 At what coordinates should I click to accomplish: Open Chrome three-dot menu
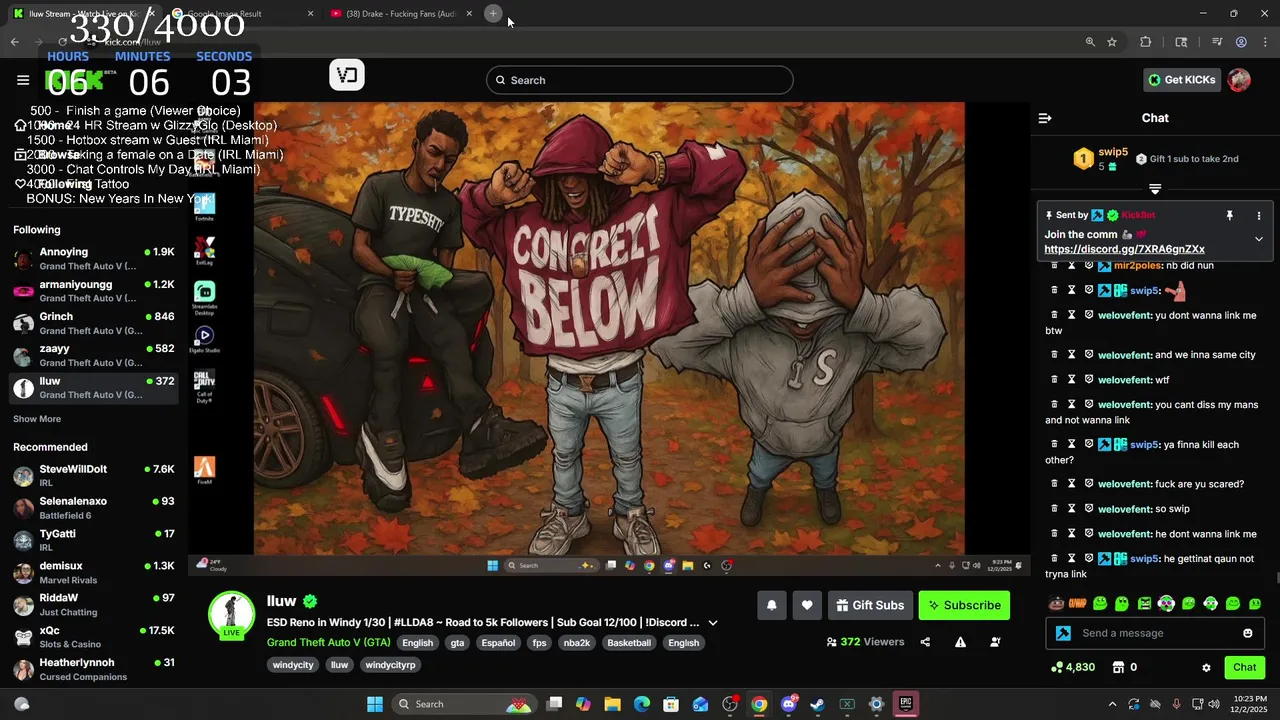pos(1265,42)
